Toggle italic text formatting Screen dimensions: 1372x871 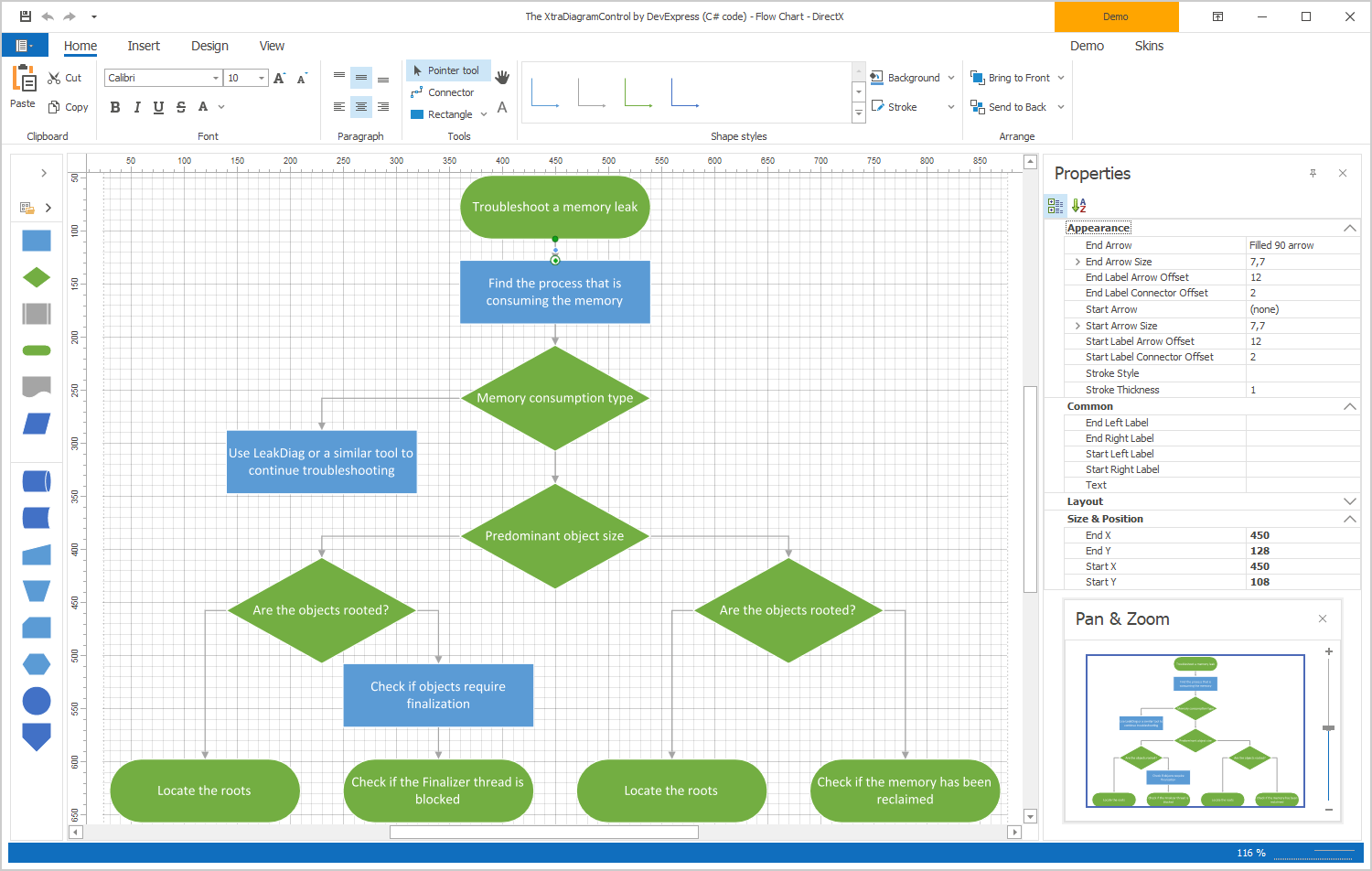pos(136,107)
